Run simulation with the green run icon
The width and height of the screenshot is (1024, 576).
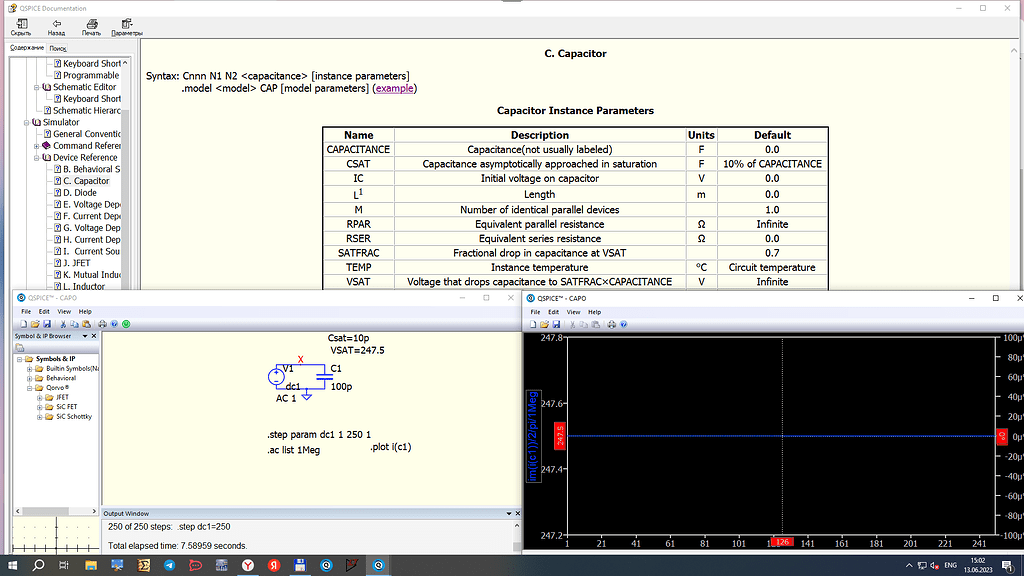click(124, 324)
